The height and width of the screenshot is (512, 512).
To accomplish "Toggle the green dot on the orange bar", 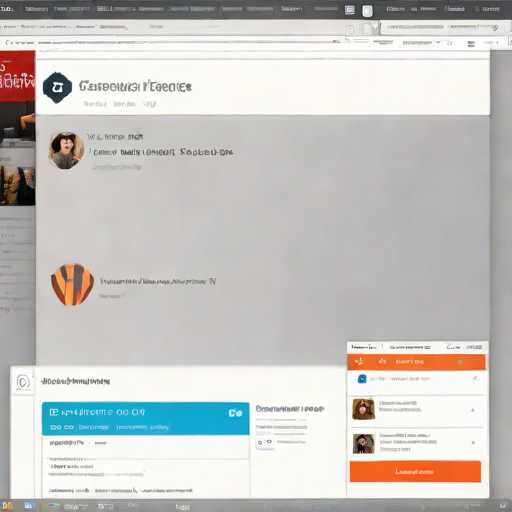I will (x=460, y=362).
